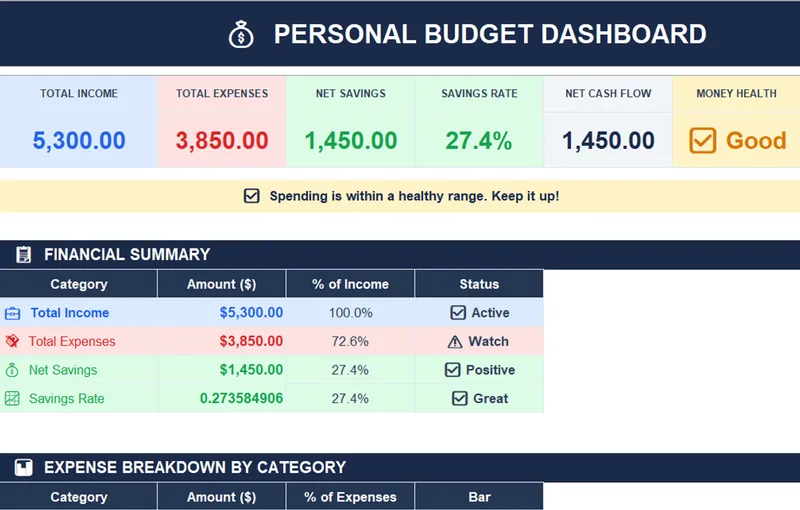Select the Positive status text

tap(490, 370)
